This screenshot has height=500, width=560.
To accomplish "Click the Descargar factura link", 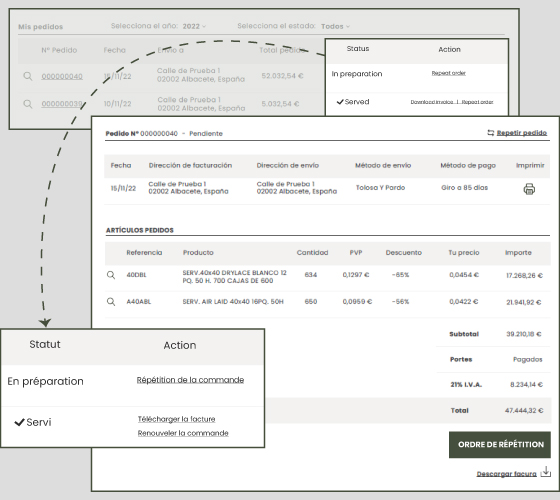I will (506, 474).
